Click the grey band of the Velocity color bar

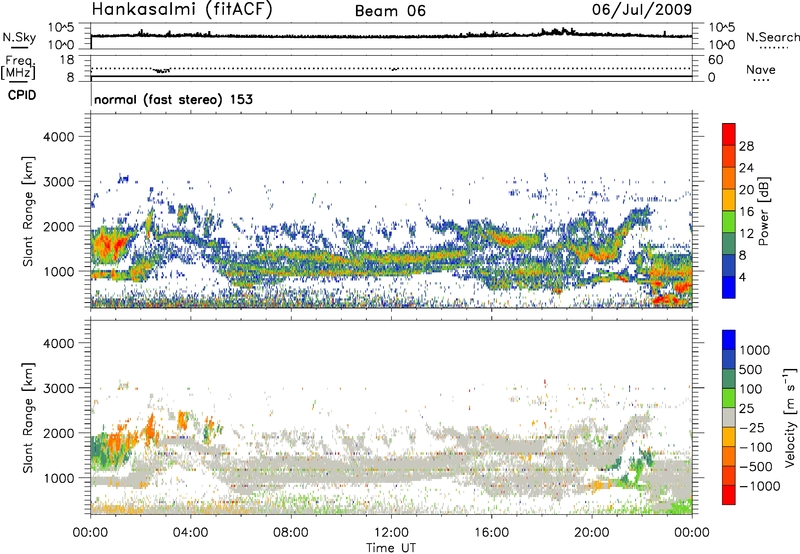click(729, 418)
